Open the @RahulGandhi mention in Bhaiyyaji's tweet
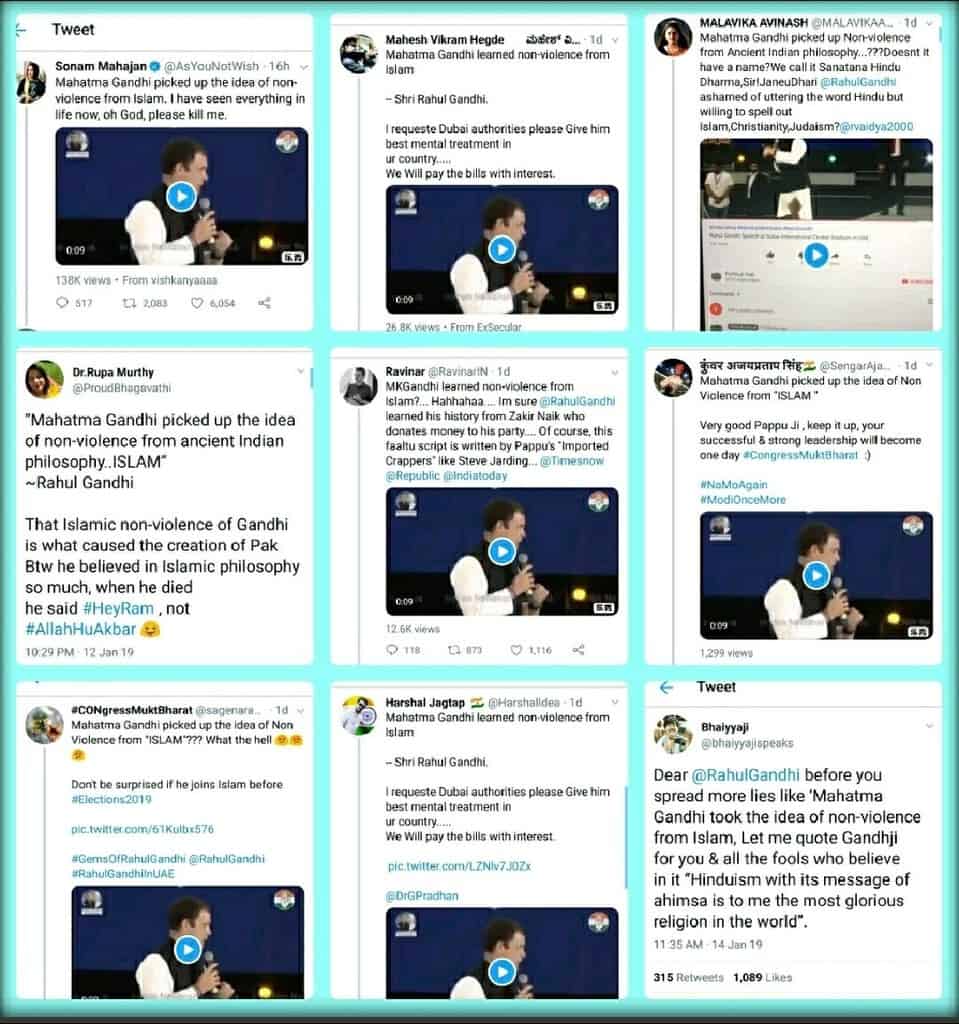The width and height of the screenshot is (959, 1024). 745,775
